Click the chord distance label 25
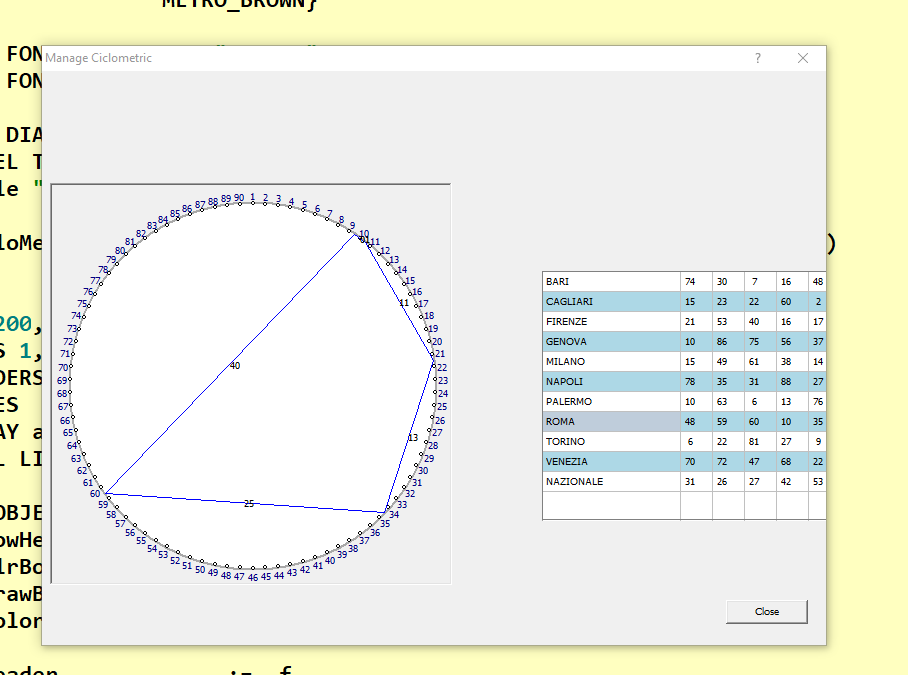 [x=249, y=504]
